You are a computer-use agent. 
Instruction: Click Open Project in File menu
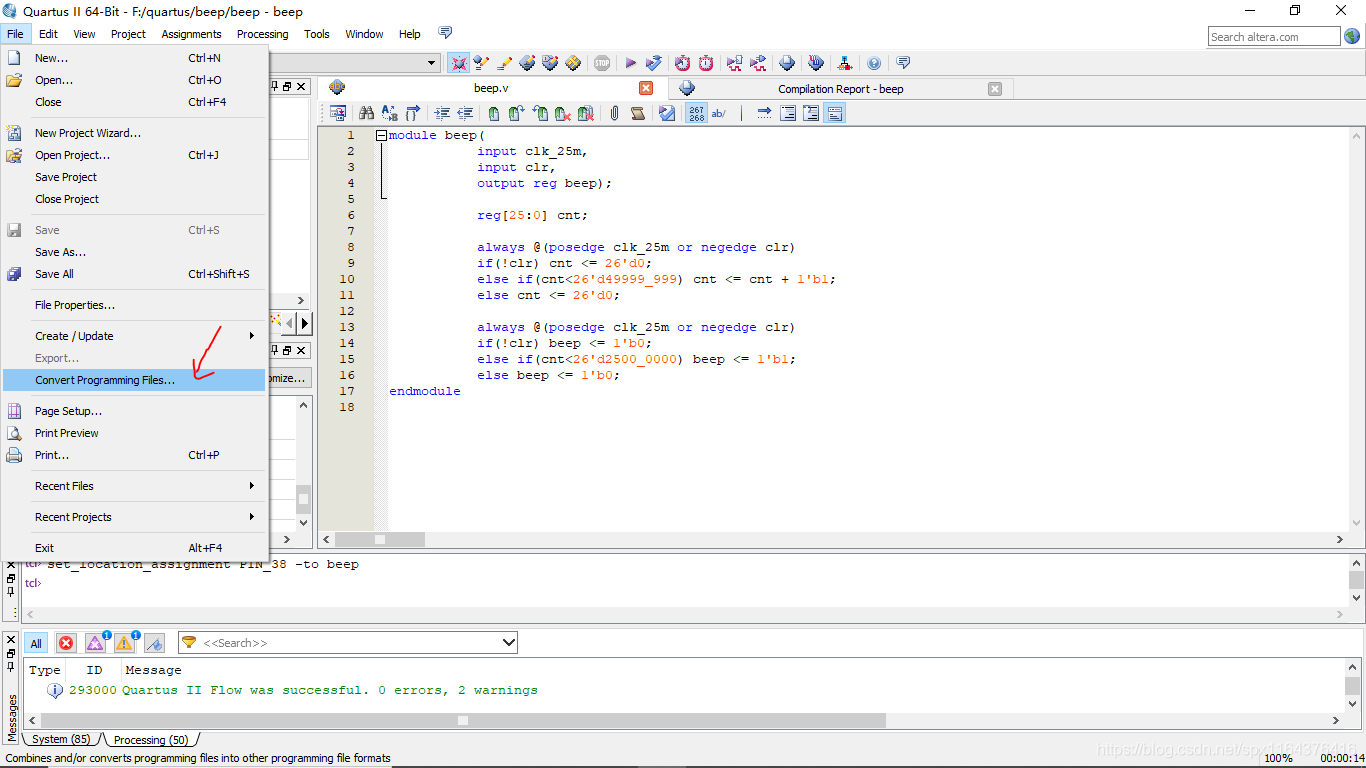tap(134, 155)
